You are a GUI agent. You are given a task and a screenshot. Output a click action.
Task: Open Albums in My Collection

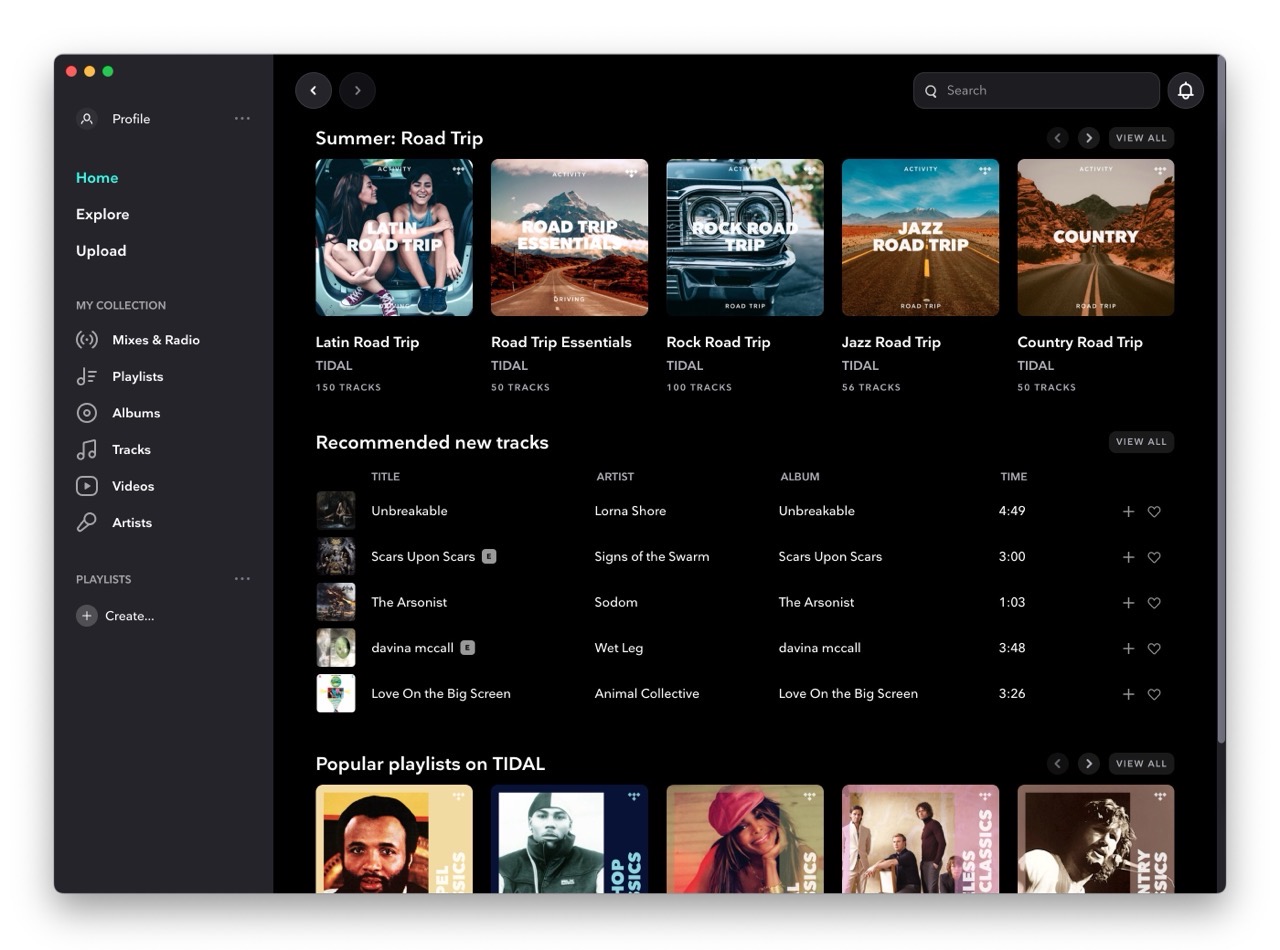pos(136,413)
